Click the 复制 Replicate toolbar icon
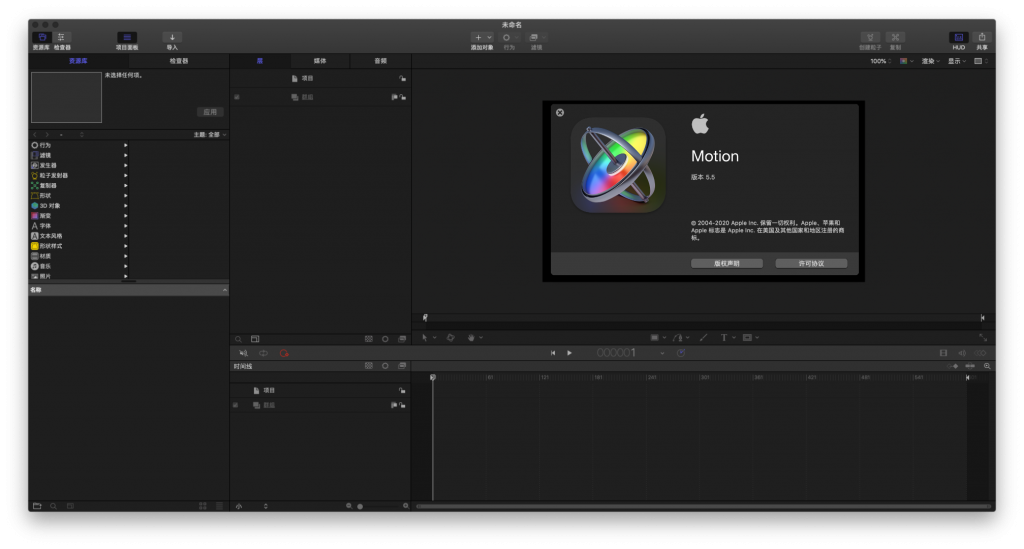The height and width of the screenshot is (549, 1024). (895, 38)
